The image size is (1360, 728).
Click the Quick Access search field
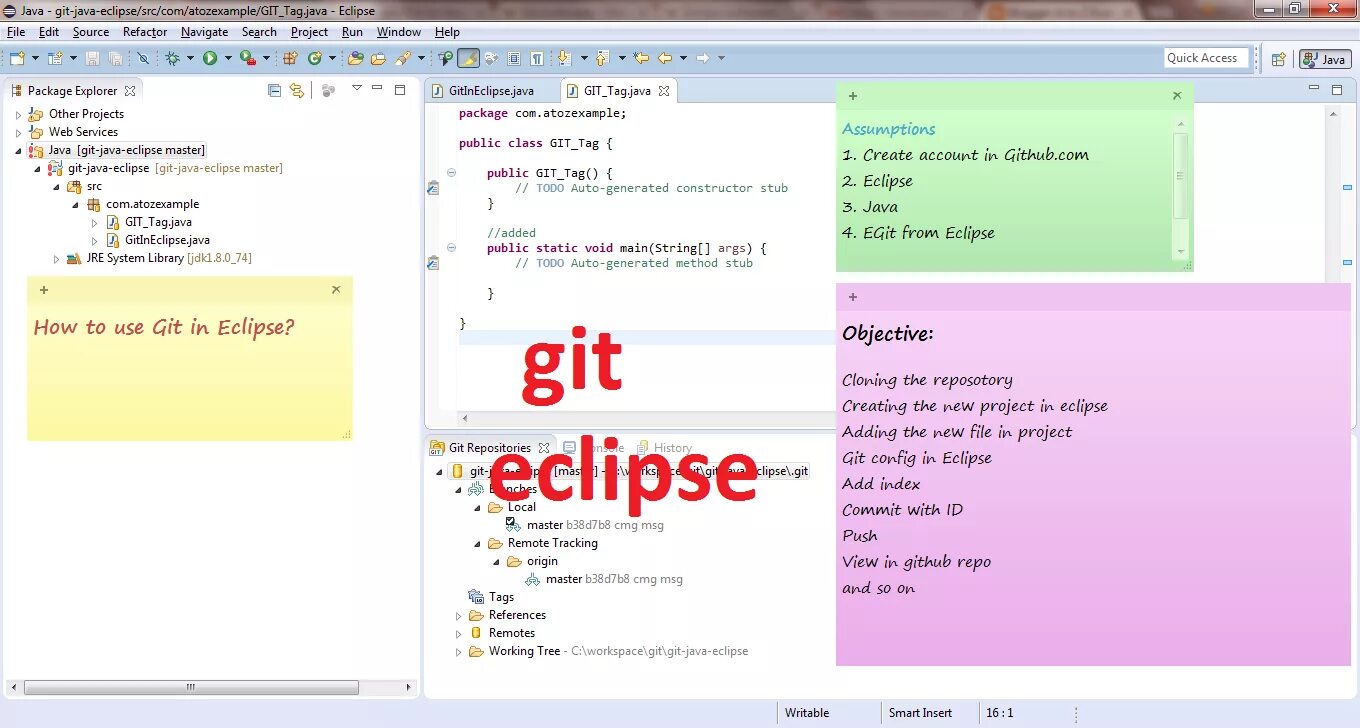point(1207,58)
